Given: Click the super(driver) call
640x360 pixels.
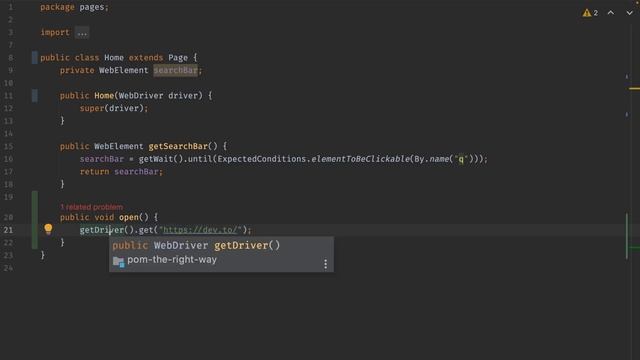Looking at the screenshot, I should [x=114, y=108].
